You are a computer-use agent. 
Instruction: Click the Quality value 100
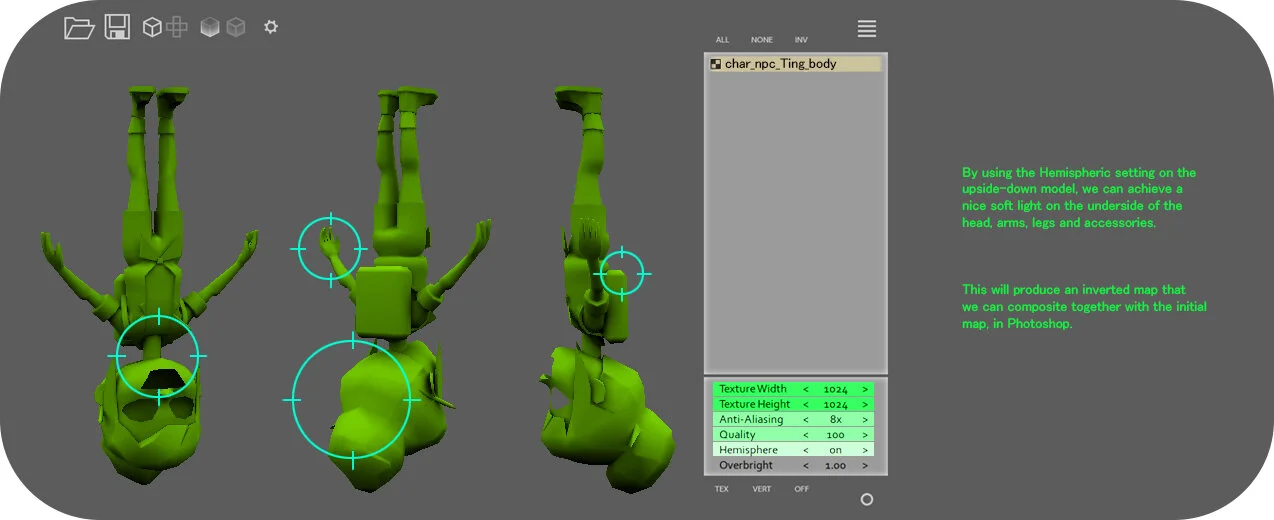click(x=836, y=435)
